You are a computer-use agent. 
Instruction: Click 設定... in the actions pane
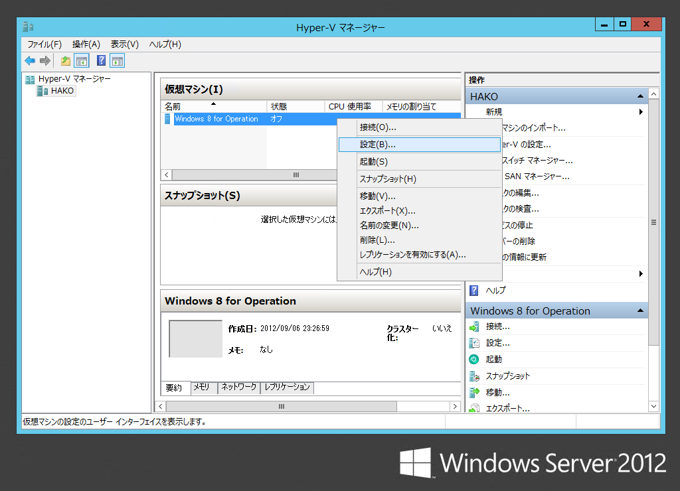coord(498,343)
